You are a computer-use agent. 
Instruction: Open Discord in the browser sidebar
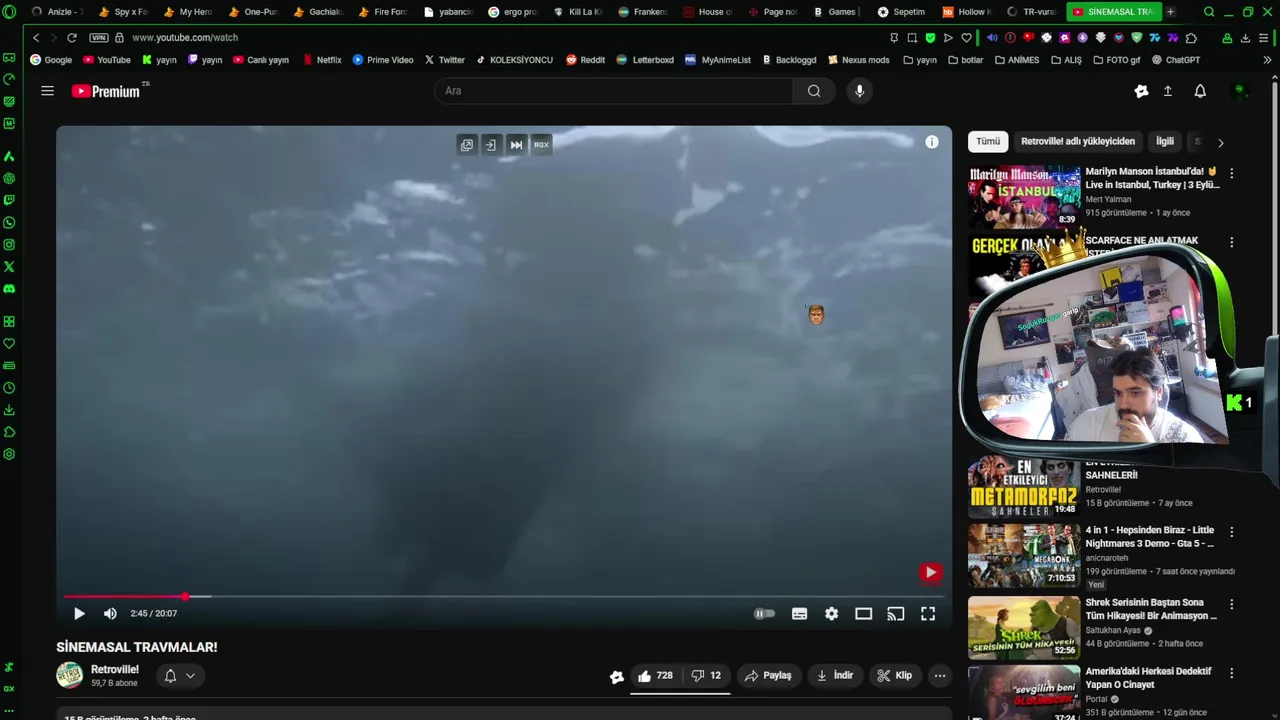pos(9,289)
